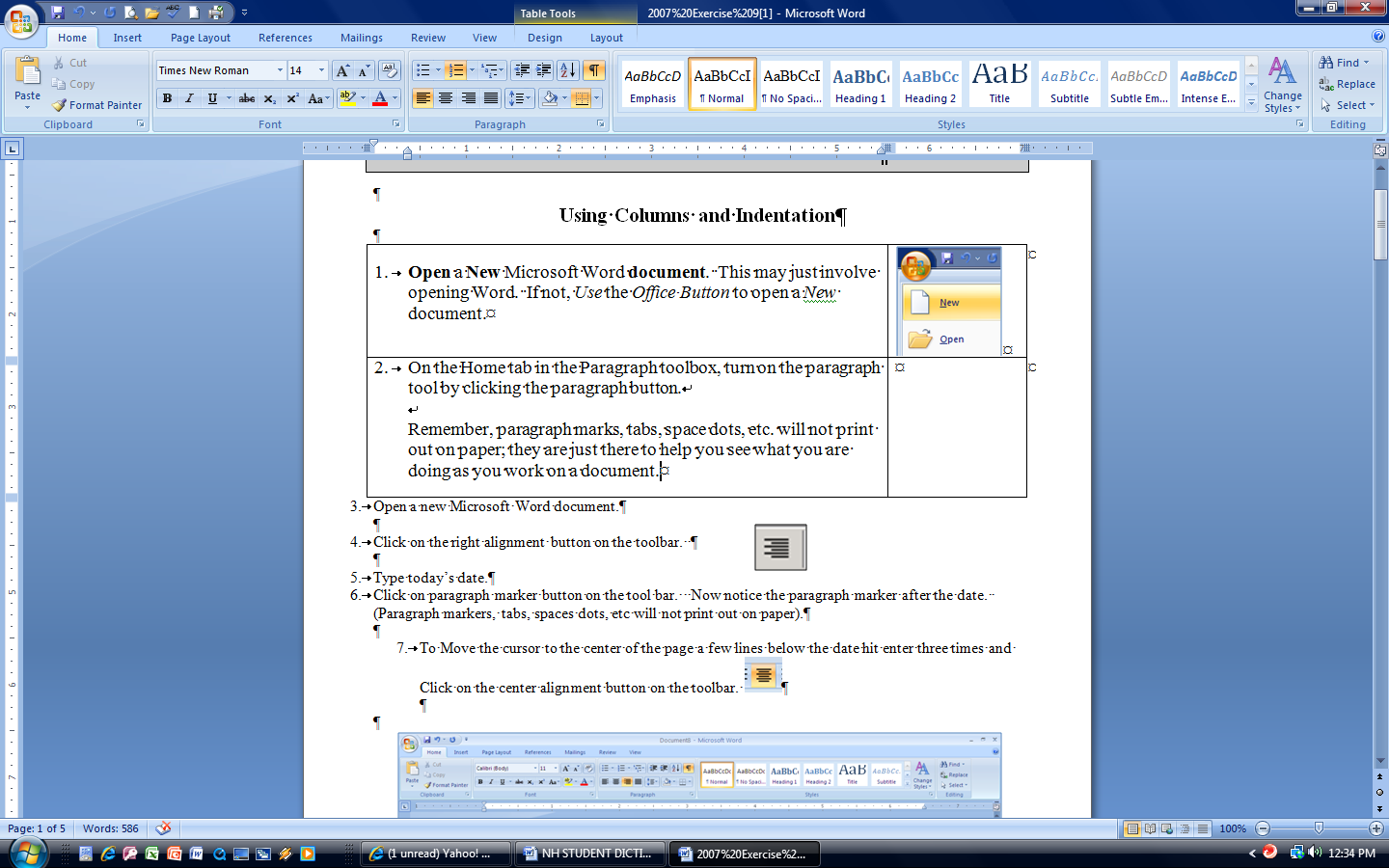
Task: Click the Align Text Right icon
Action: 468,98
